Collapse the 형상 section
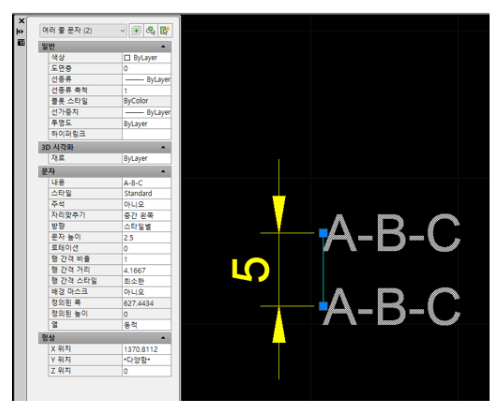 click(x=163, y=338)
